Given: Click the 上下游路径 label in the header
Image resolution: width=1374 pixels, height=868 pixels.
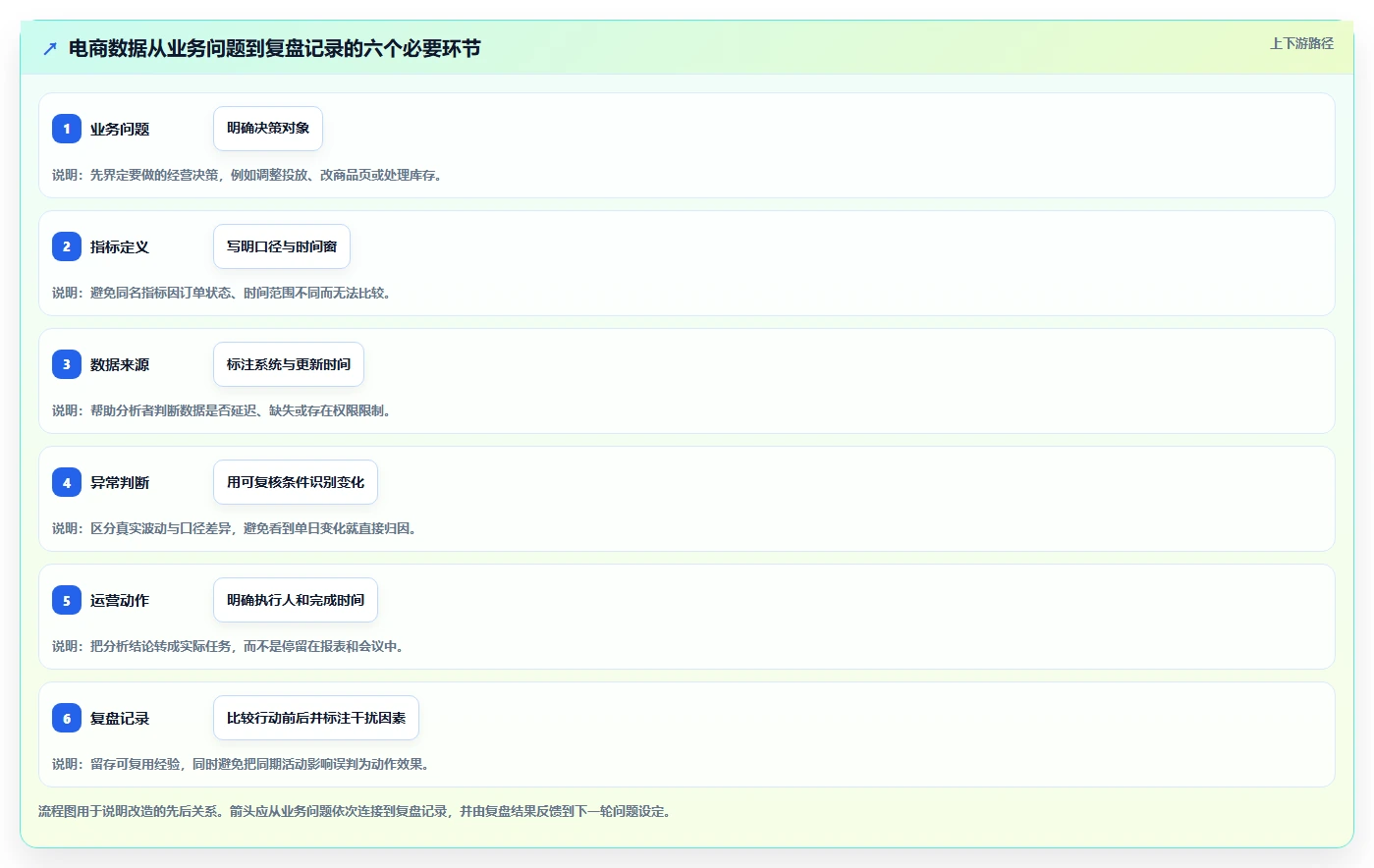Looking at the screenshot, I should [x=1301, y=43].
